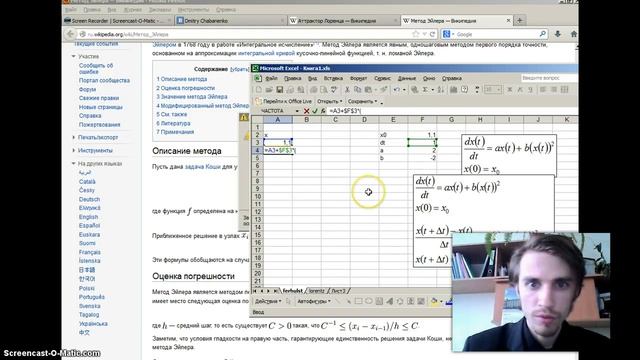The width and height of the screenshot is (640, 360).
Task: Confirm formula with green checkmark
Action: [x=315, y=111]
